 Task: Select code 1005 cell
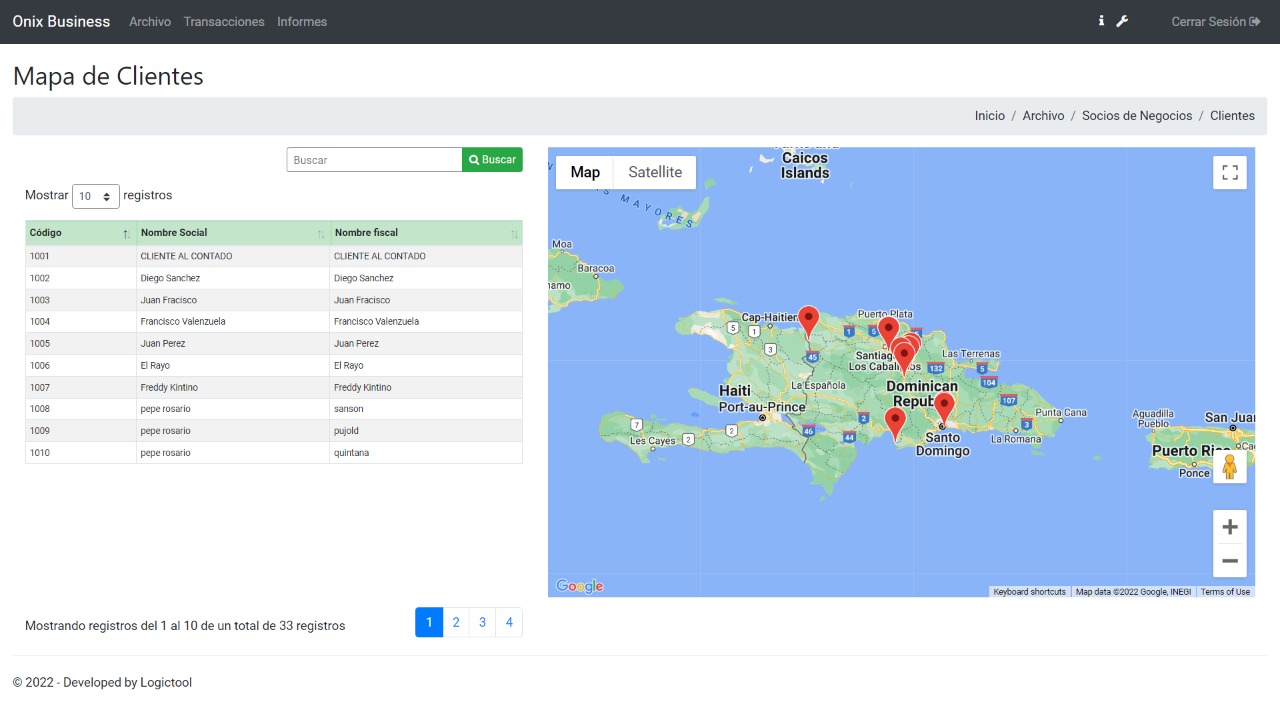tap(81, 344)
